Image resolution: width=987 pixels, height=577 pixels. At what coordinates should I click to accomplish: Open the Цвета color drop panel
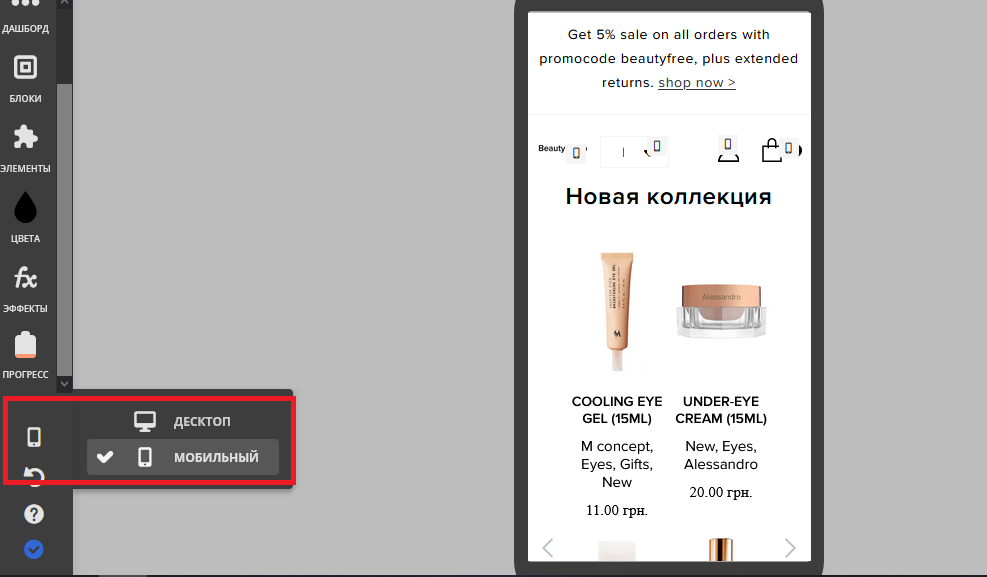[25, 217]
